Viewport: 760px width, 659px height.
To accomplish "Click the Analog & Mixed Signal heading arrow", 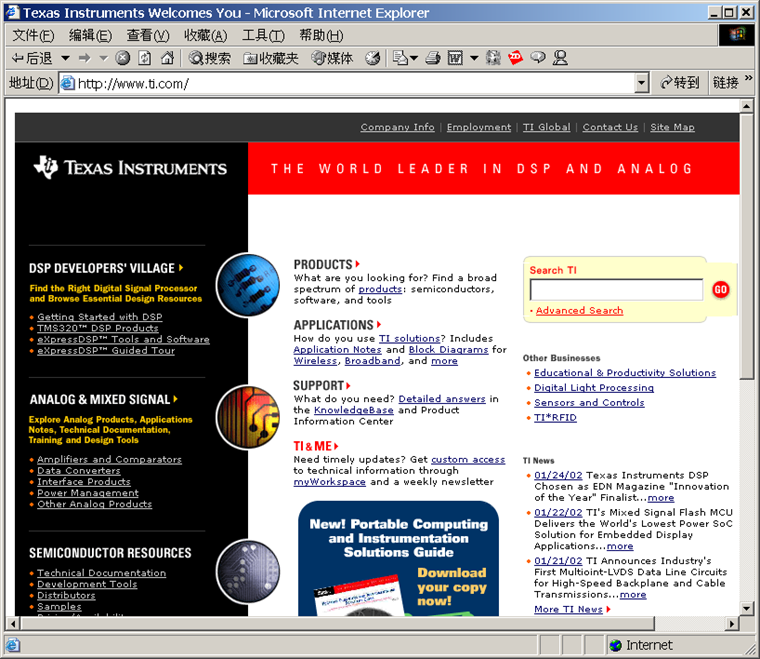I will pos(175,399).
